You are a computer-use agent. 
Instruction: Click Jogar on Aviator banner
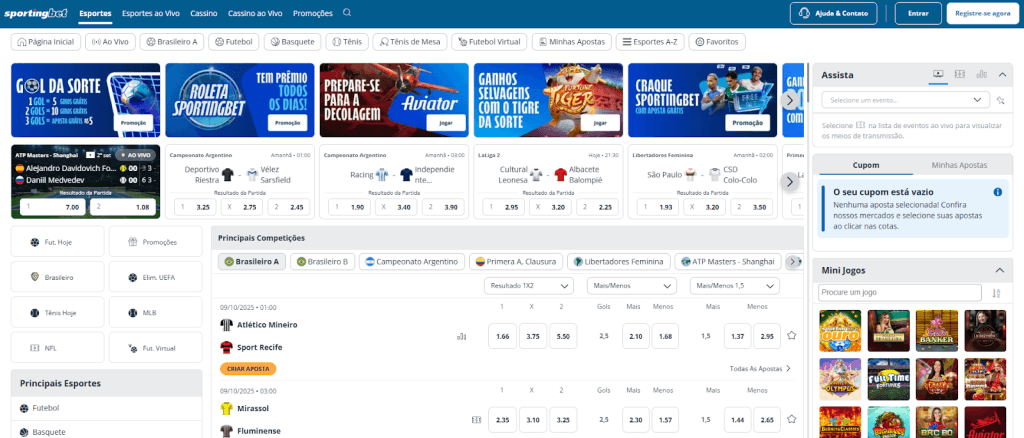click(445, 123)
